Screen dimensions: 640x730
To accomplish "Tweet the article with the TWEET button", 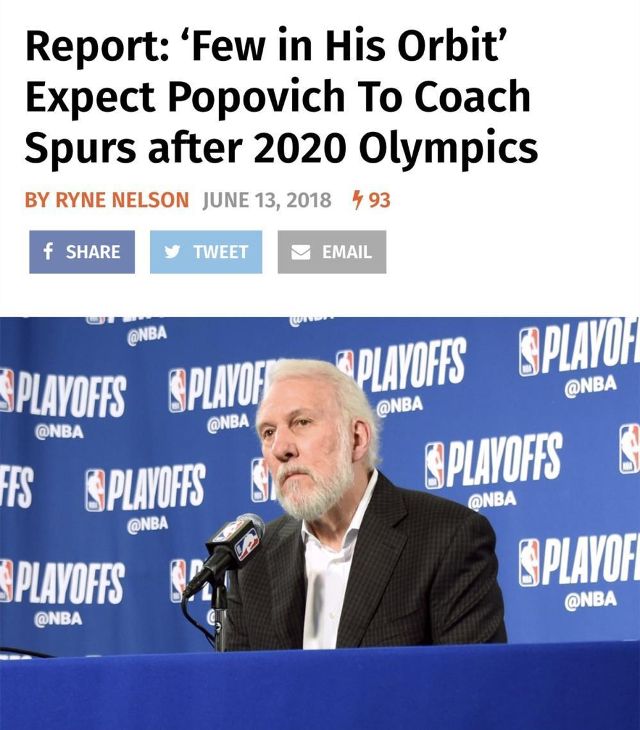I will (x=206, y=252).
